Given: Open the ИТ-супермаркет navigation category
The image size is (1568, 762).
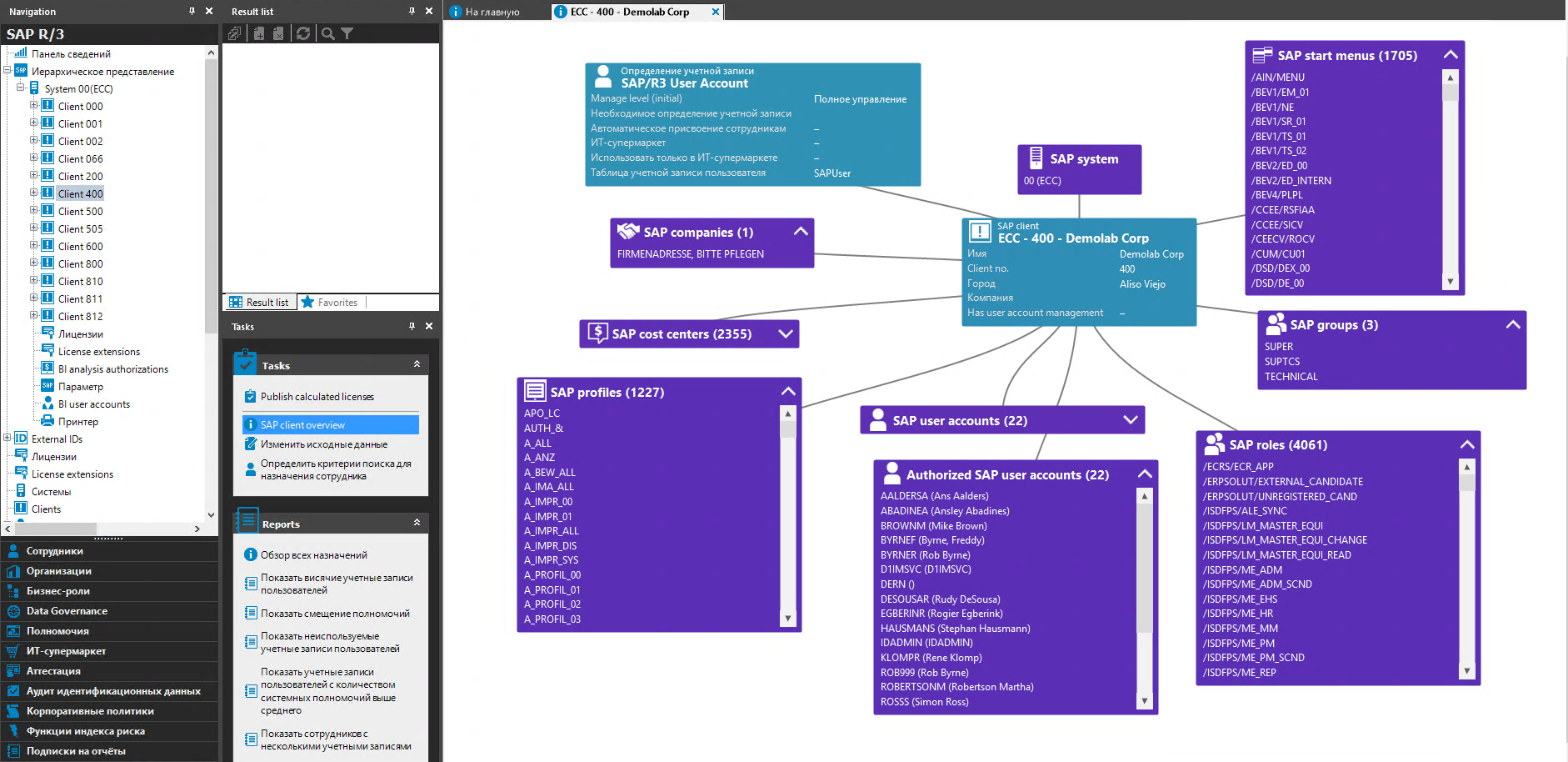Looking at the screenshot, I should [x=110, y=651].
